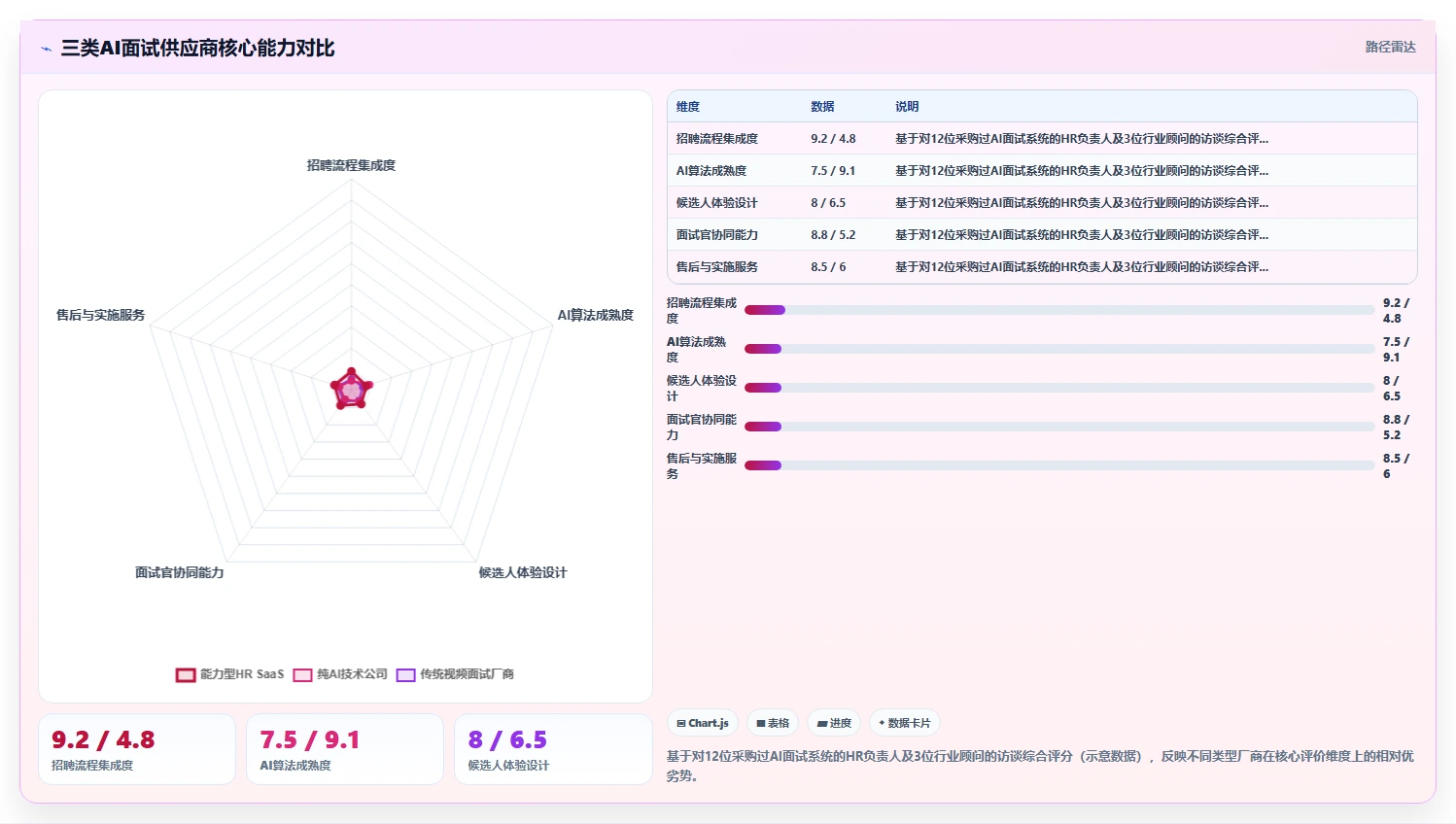Click the 招聘流程集成度 progress bar
Image resolution: width=1456 pixels, height=824 pixels.
pos(1059,310)
